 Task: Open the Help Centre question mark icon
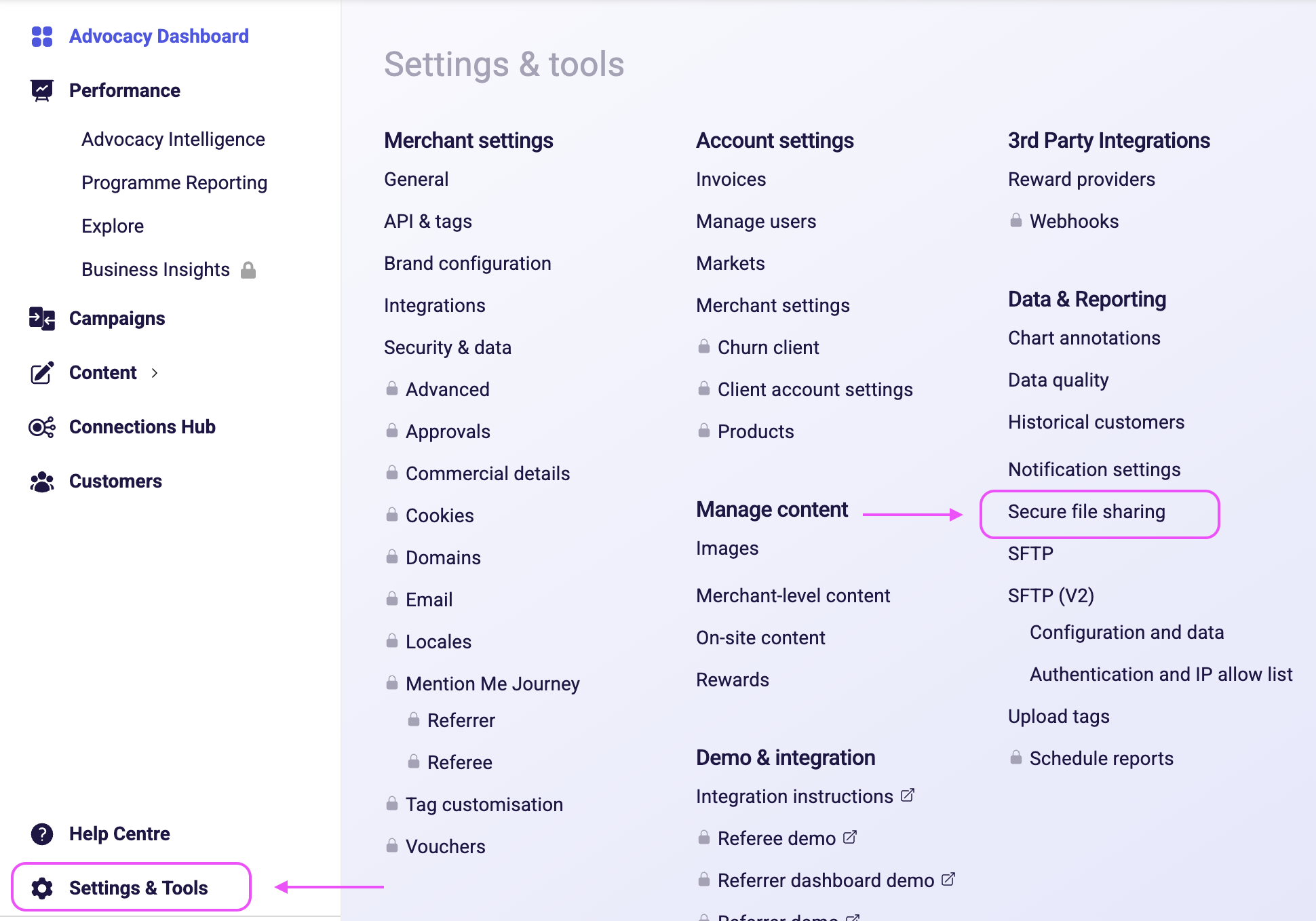tap(41, 834)
